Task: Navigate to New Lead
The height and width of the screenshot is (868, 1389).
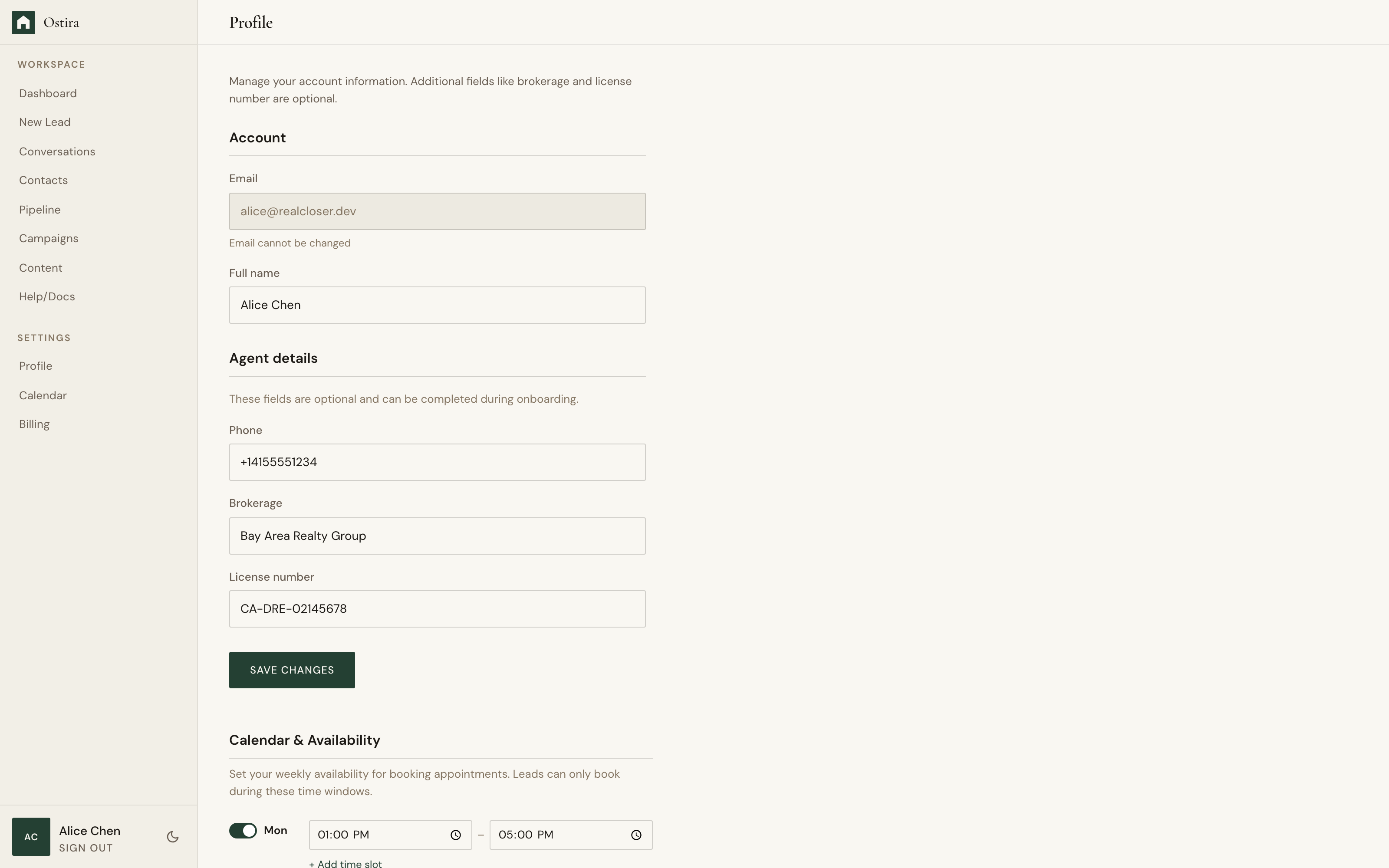Action: click(45, 122)
